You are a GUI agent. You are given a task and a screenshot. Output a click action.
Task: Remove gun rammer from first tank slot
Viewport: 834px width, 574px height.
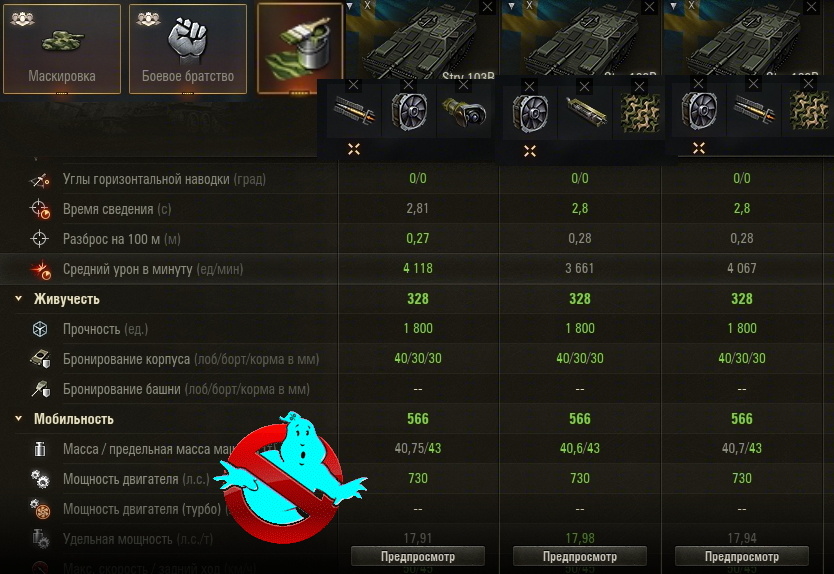click(x=353, y=85)
